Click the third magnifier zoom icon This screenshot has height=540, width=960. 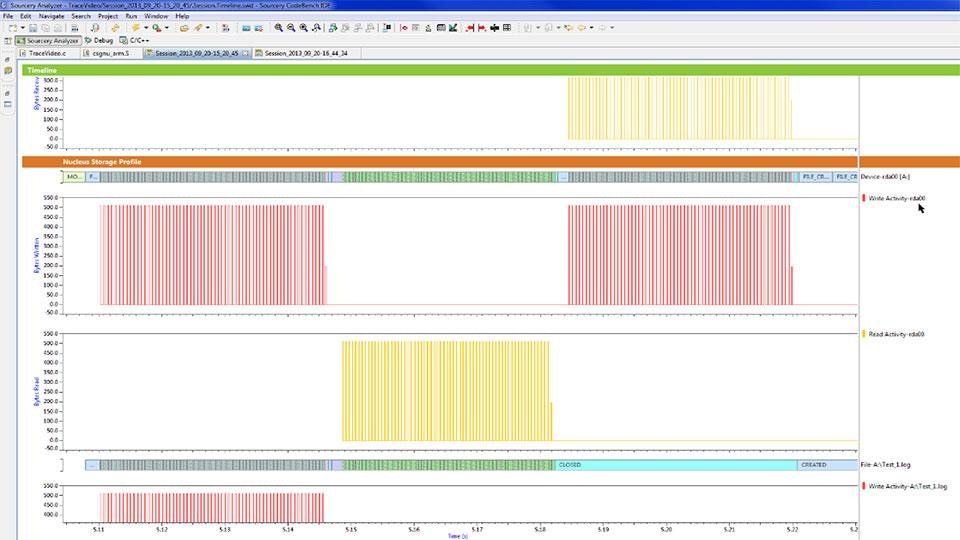pyautogui.click(x=304, y=28)
